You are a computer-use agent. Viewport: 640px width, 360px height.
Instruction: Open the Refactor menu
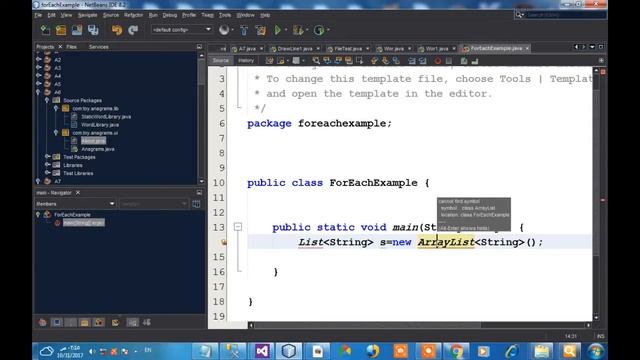[133, 15]
